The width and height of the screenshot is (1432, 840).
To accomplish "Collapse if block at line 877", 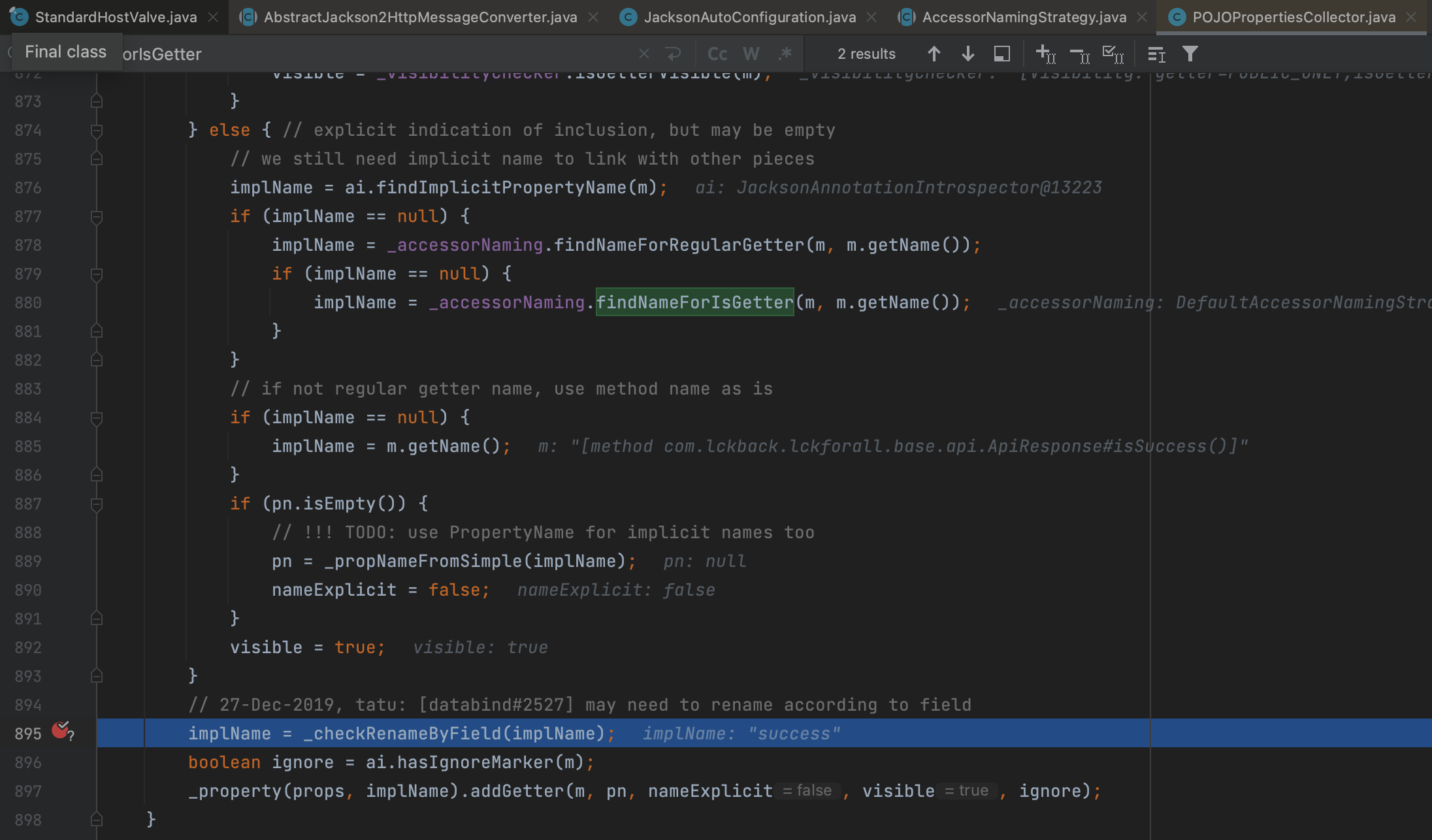I will click(97, 217).
